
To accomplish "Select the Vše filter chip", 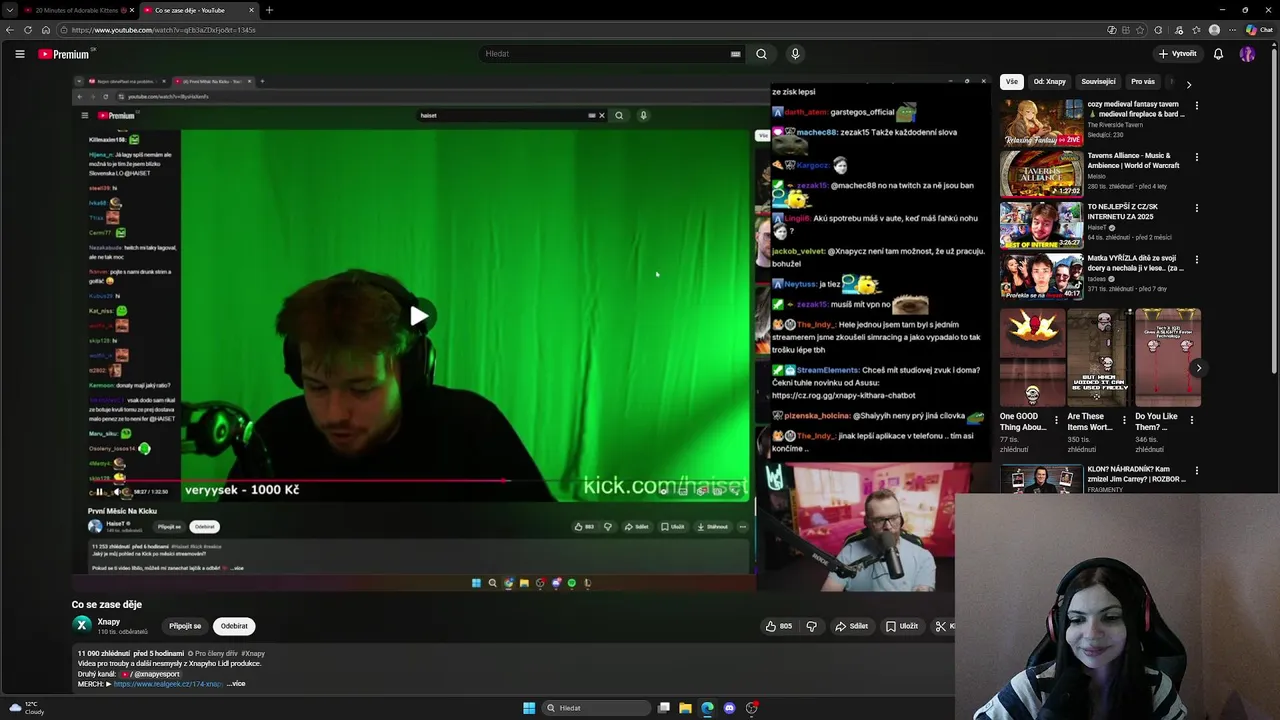I will point(1012,82).
